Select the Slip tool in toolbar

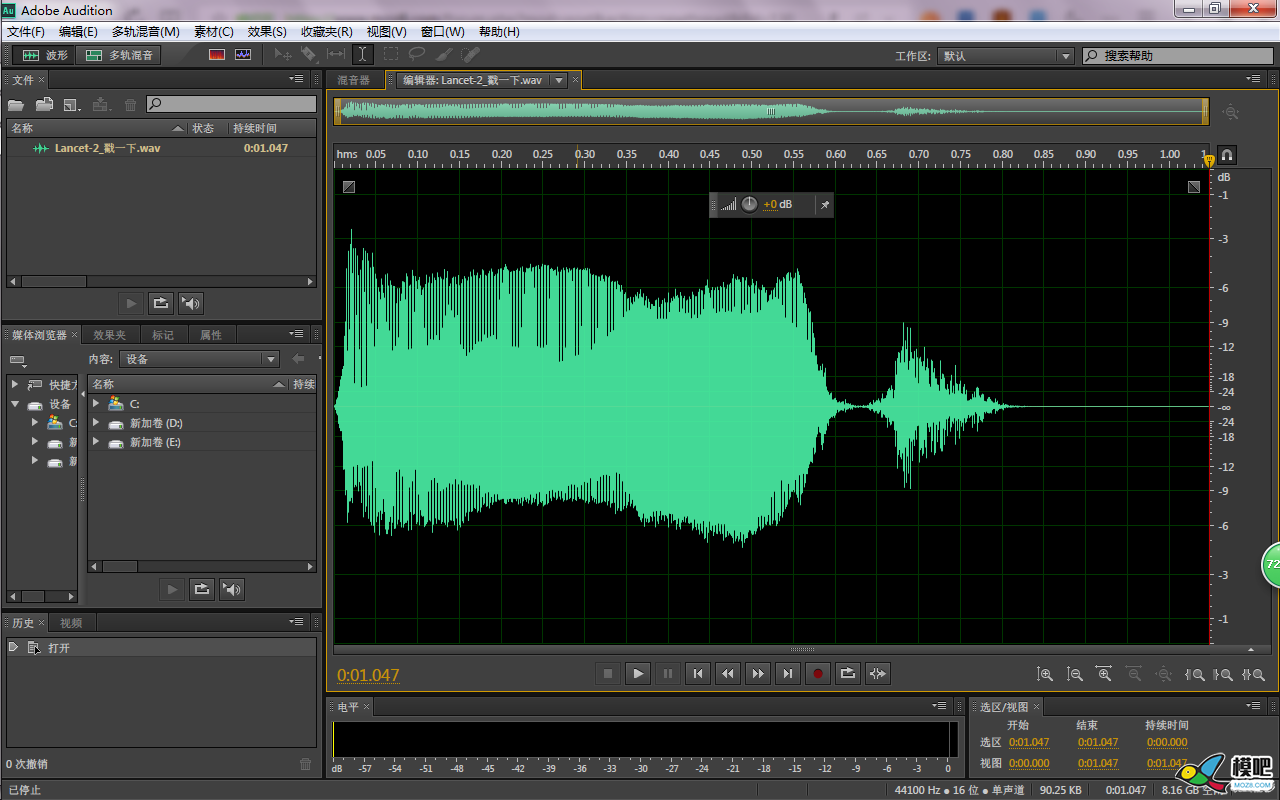(x=336, y=55)
